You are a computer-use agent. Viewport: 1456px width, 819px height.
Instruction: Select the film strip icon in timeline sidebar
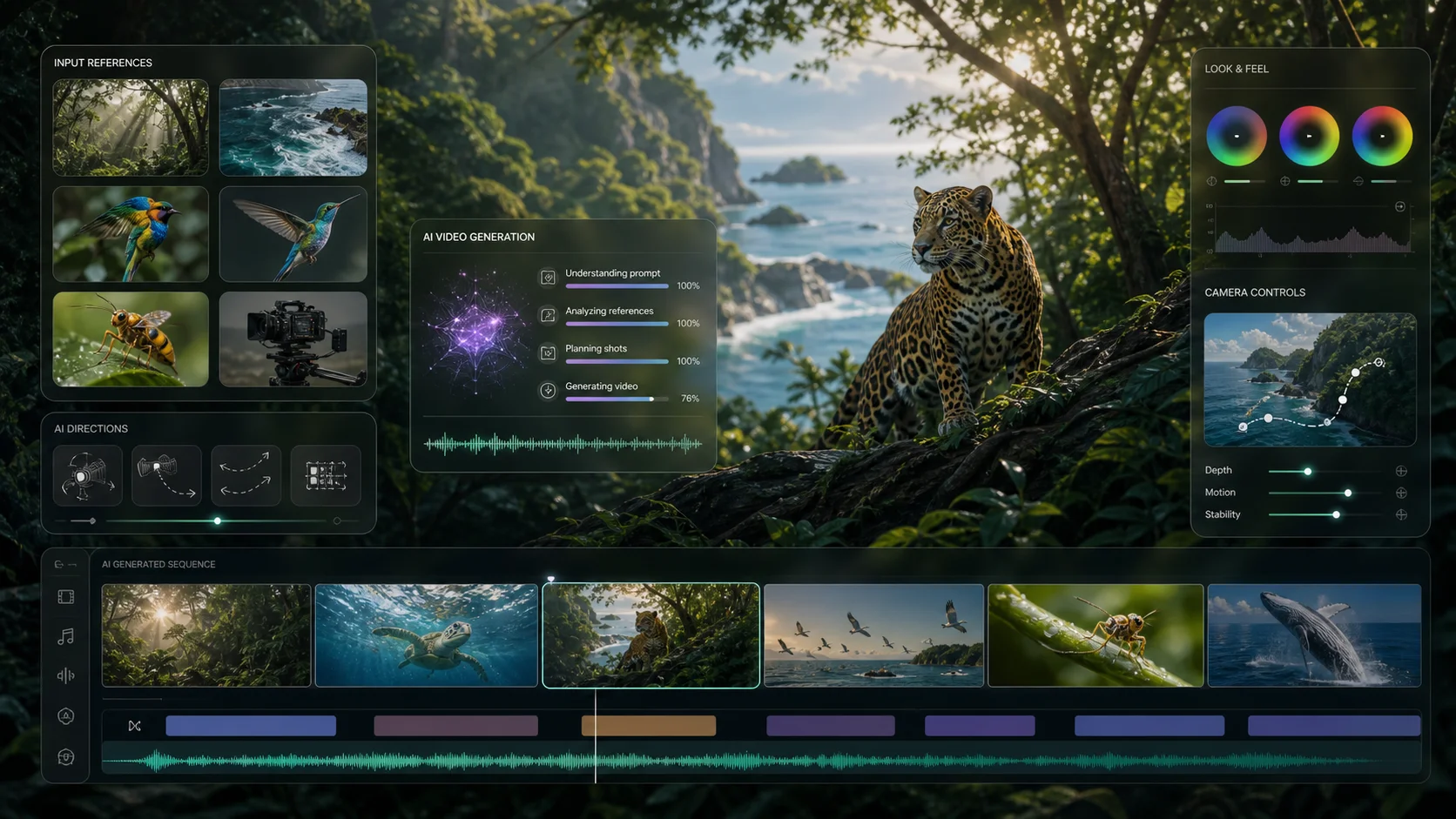65,597
